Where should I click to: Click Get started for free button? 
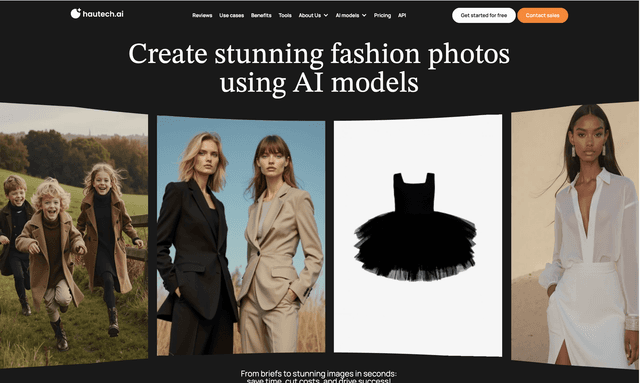tap(484, 16)
